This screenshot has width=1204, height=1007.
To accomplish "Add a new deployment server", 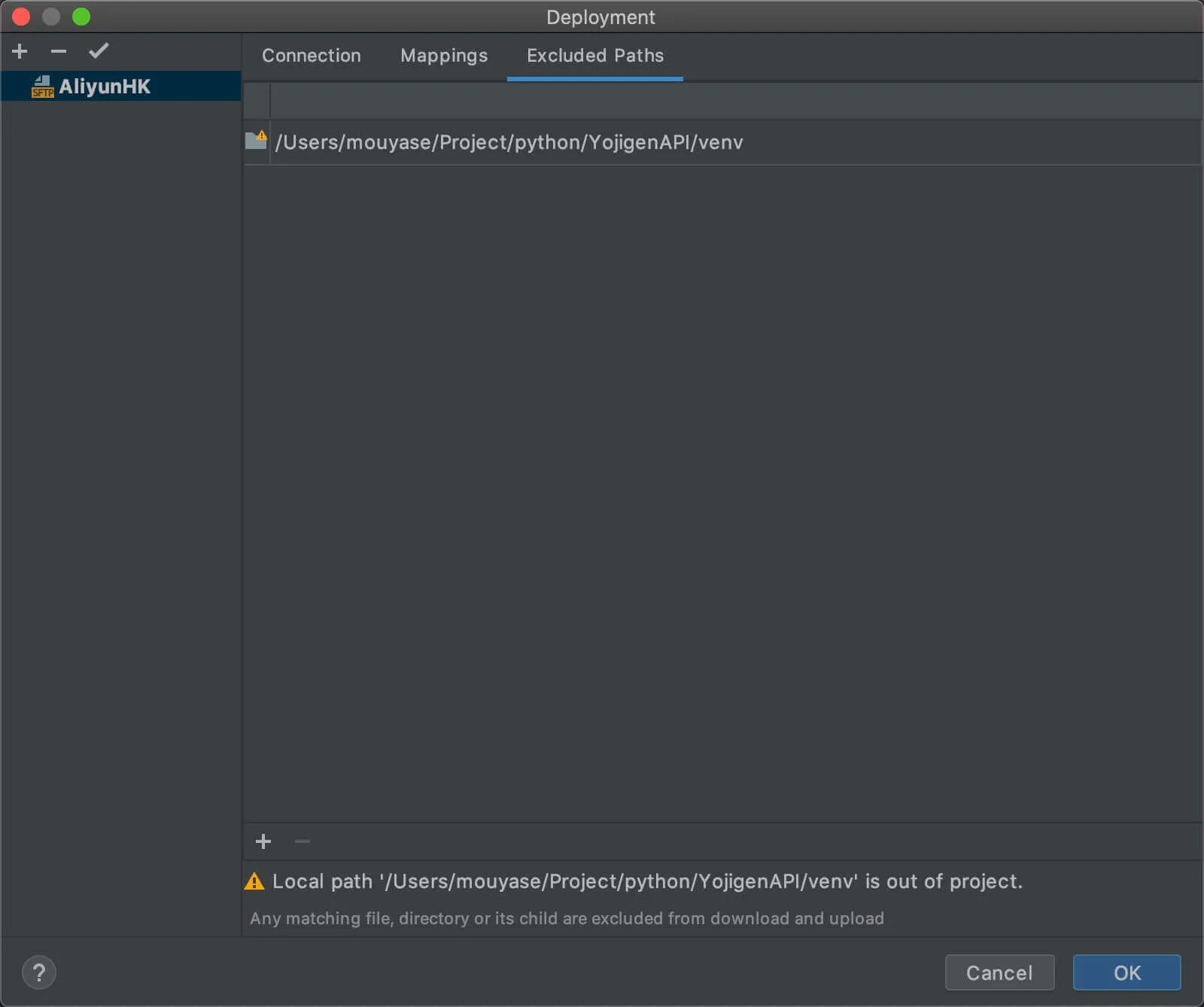I will (x=20, y=51).
